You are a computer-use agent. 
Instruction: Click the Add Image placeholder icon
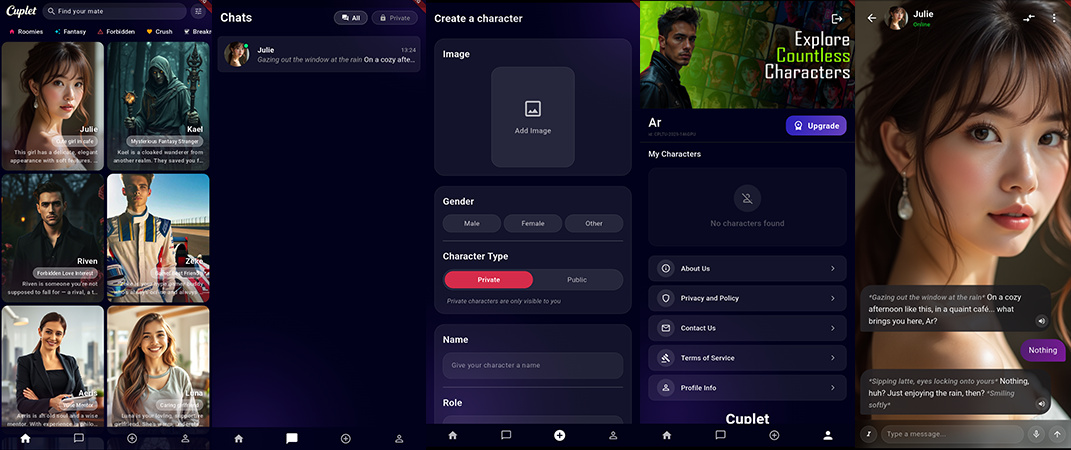click(x=533, y=109)
